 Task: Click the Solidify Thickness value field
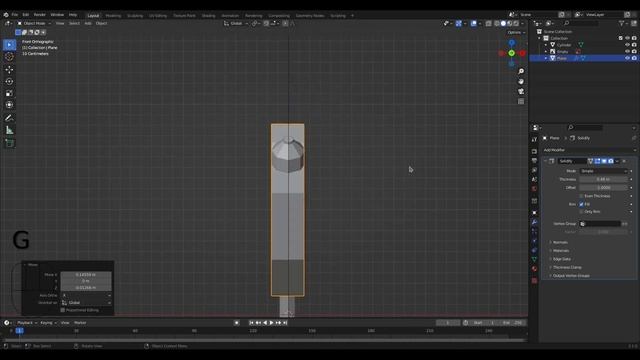click(603, 179)
